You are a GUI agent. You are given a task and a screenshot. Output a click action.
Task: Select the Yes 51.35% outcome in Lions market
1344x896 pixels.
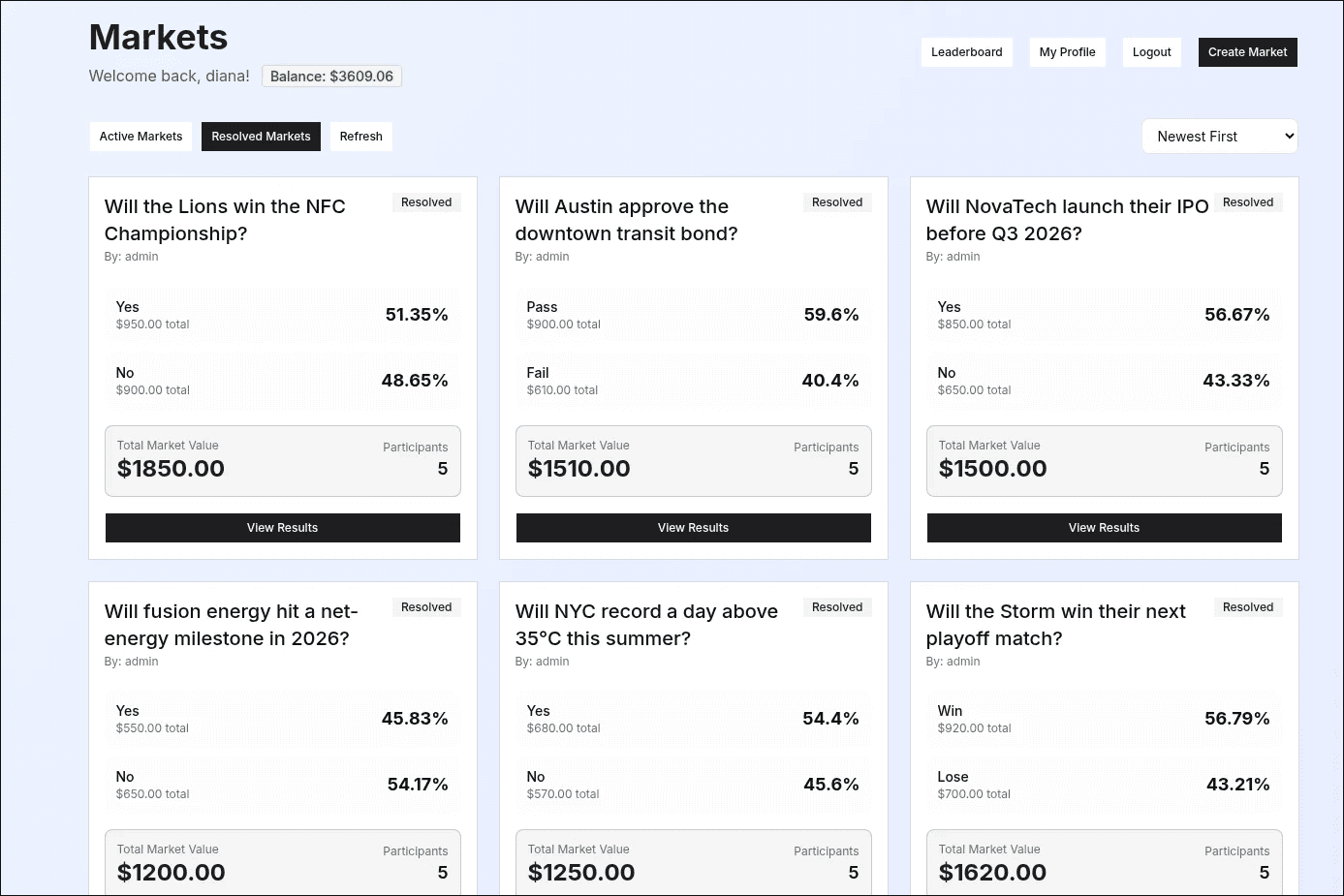click(x=282, y=315)
